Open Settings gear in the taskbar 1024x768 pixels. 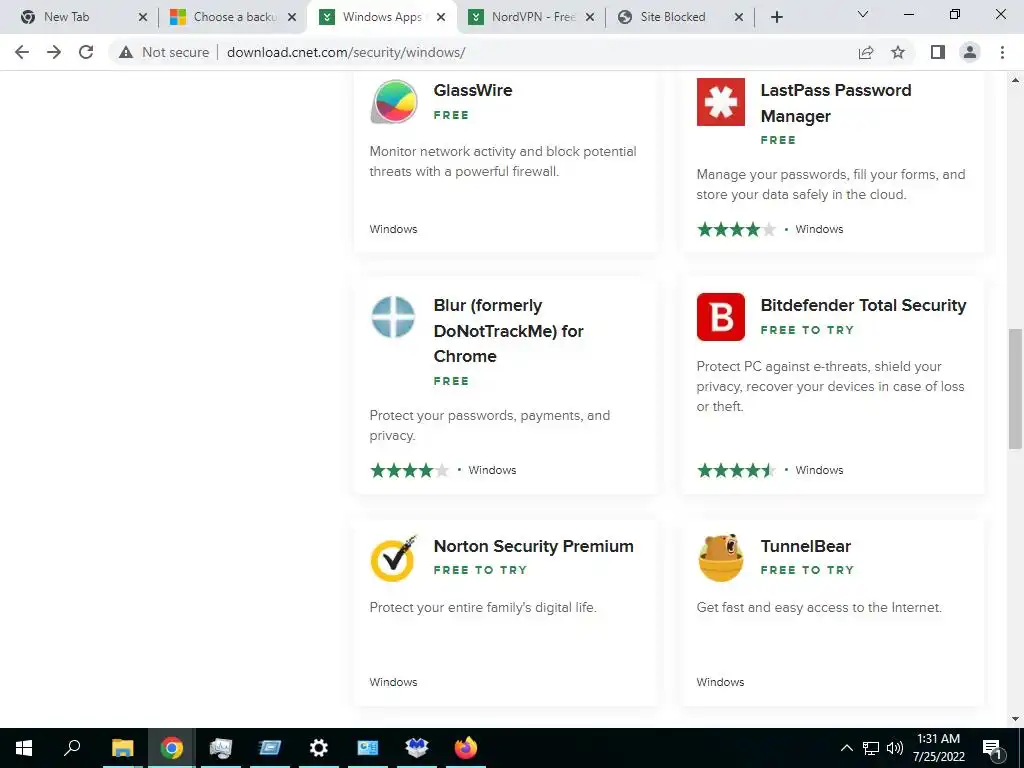tap(319, 748)
